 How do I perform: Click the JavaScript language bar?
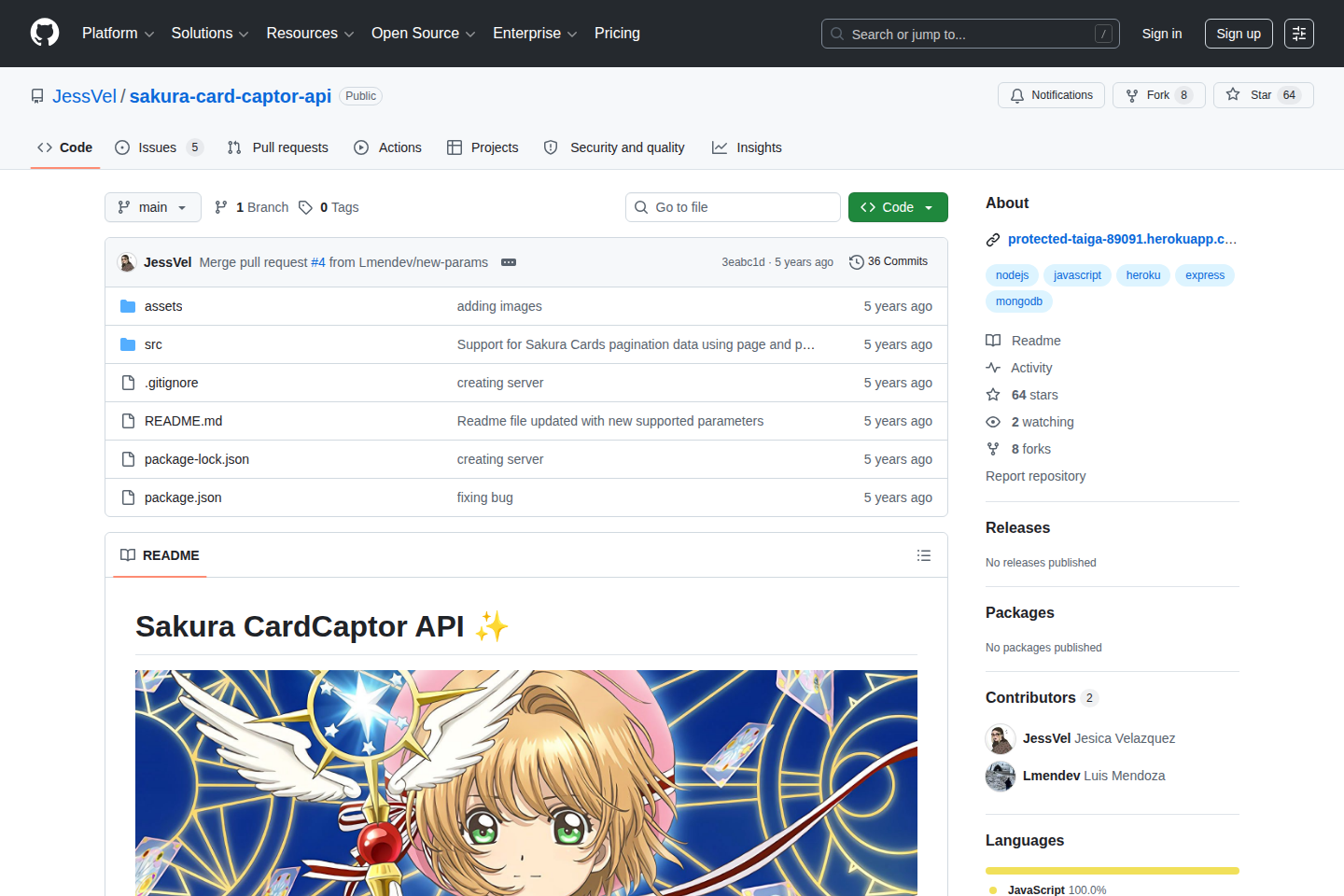coord(1112,870)
